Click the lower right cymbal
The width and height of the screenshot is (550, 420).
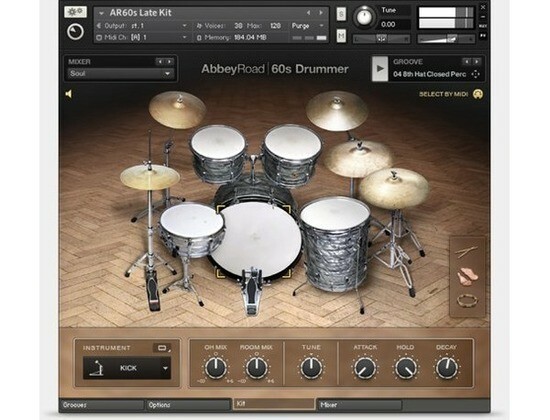394,188
